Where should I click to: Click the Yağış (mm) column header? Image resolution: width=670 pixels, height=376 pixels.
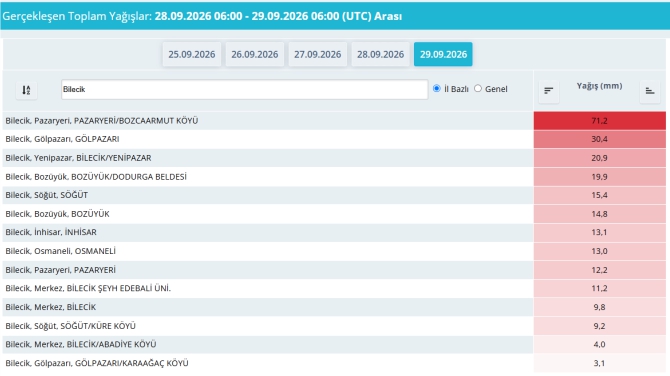click(599, 86)
